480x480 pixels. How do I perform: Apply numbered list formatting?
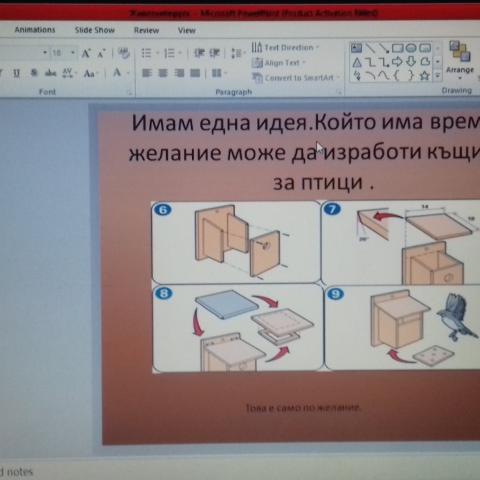tap(169, 53)
